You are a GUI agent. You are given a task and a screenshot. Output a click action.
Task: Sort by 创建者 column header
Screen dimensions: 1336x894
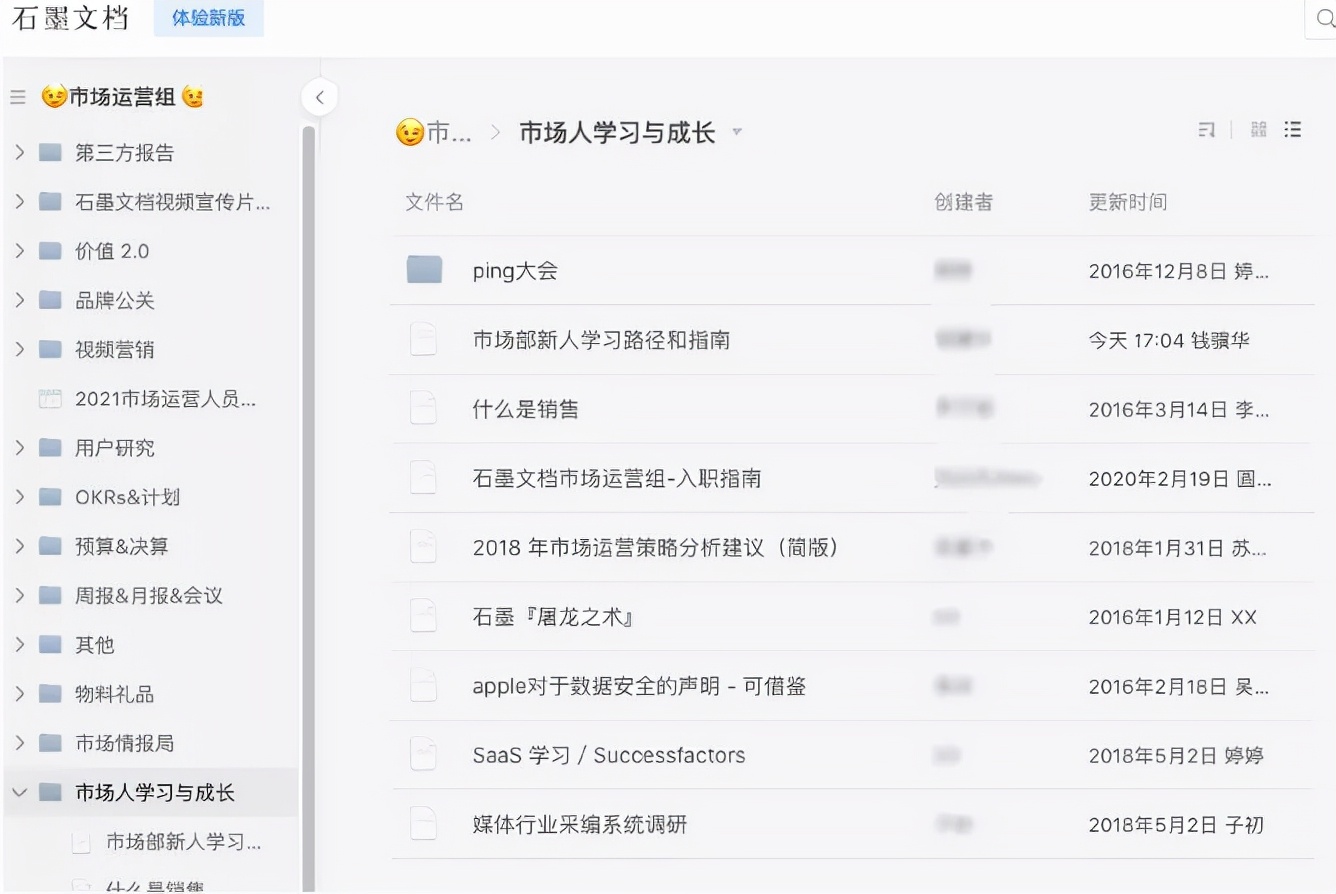tap(964, 202)
